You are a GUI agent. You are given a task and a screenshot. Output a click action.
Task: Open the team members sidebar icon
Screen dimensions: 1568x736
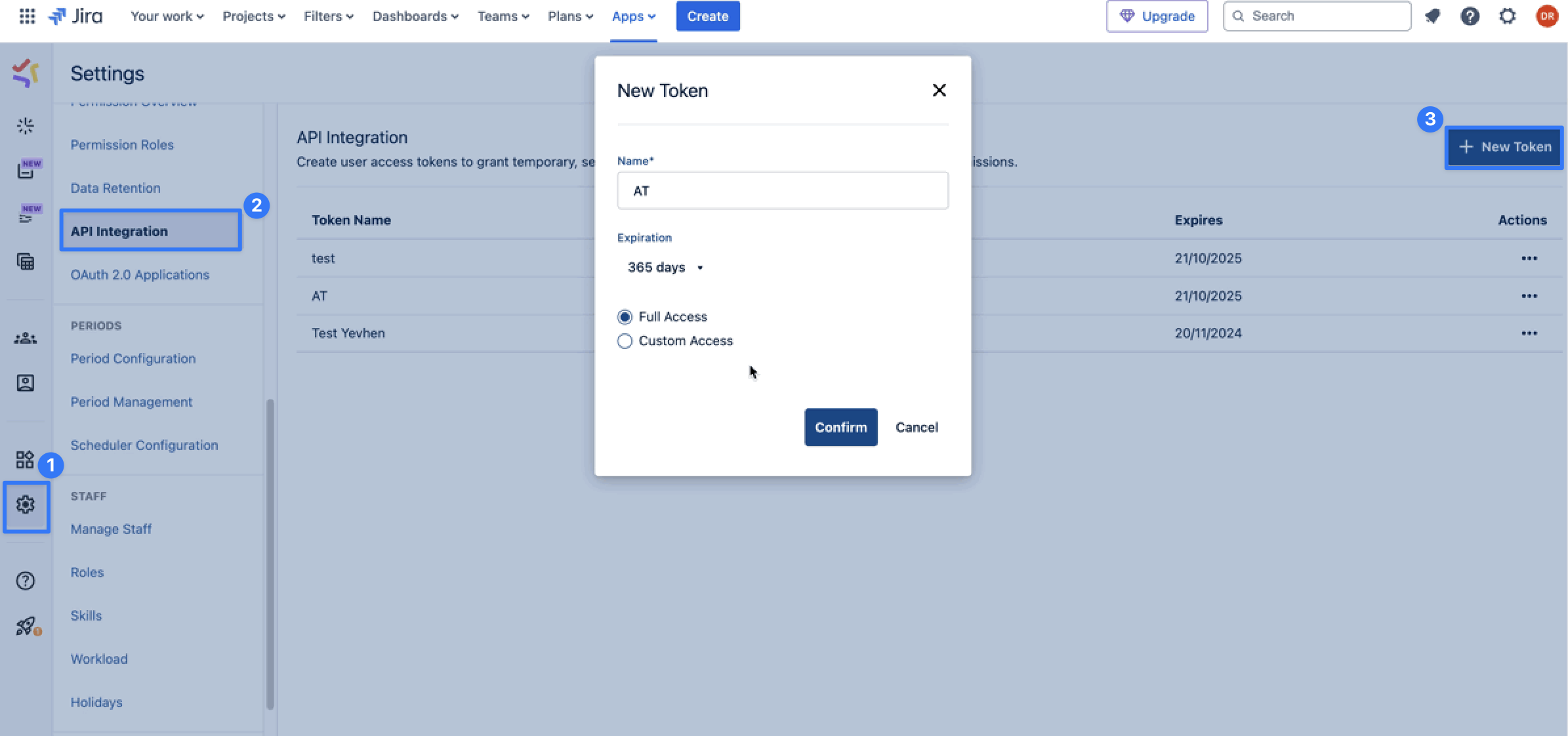click(x=26, y=338)
